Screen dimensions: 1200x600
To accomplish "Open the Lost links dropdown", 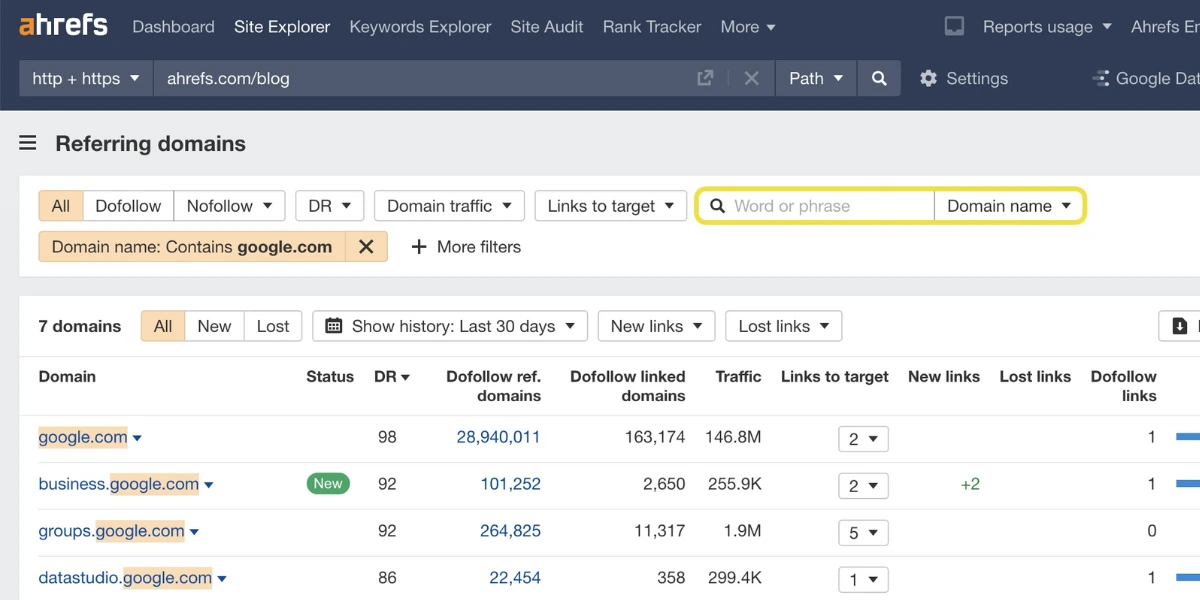I will coord(784,326).
